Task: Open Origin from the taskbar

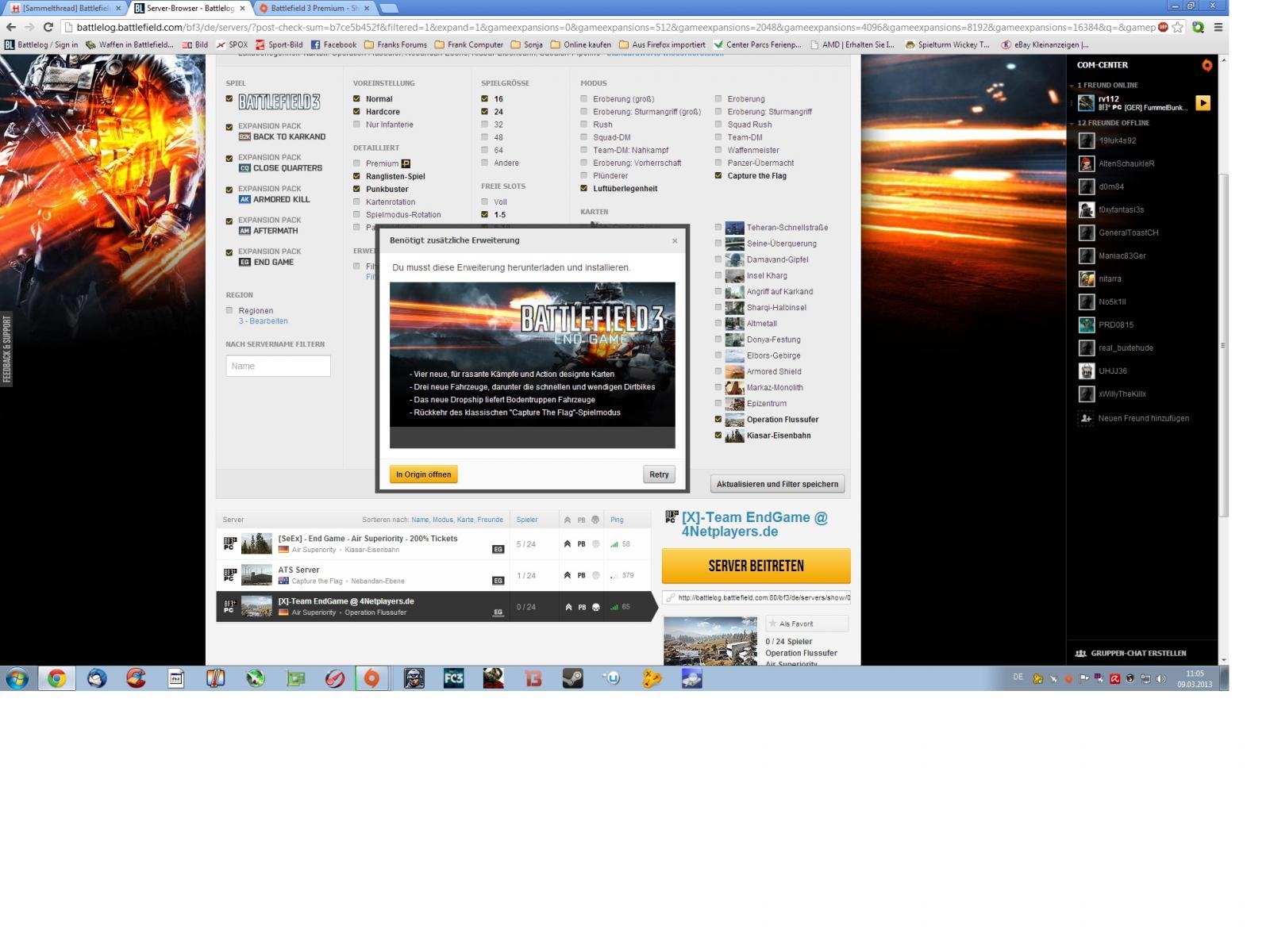Action: pyautogui.click(x=371, y=678)
